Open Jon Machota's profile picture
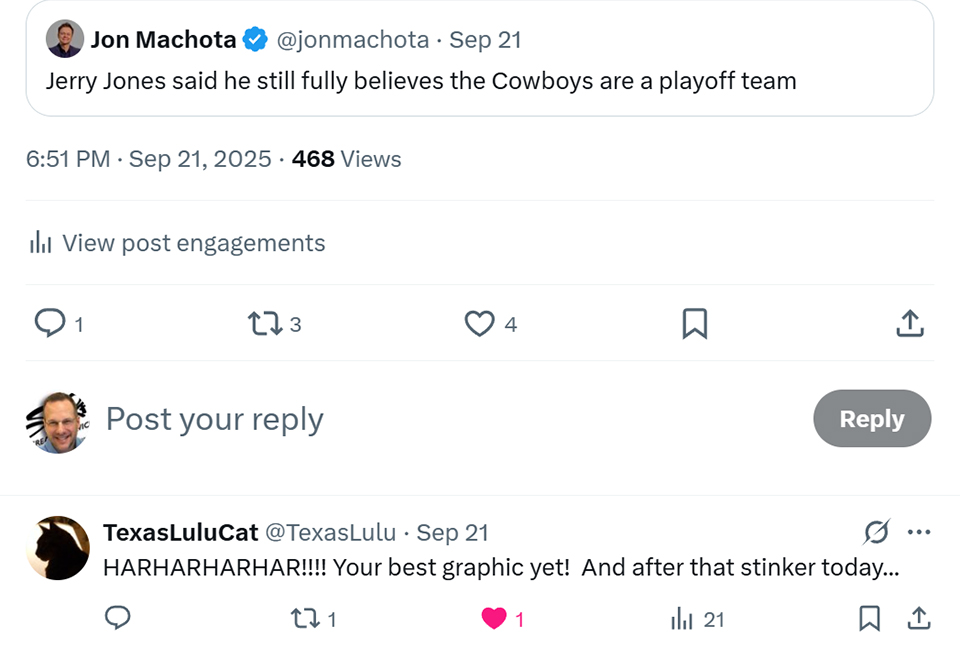This screenshot has width=960, height=658. pos(65,39)
